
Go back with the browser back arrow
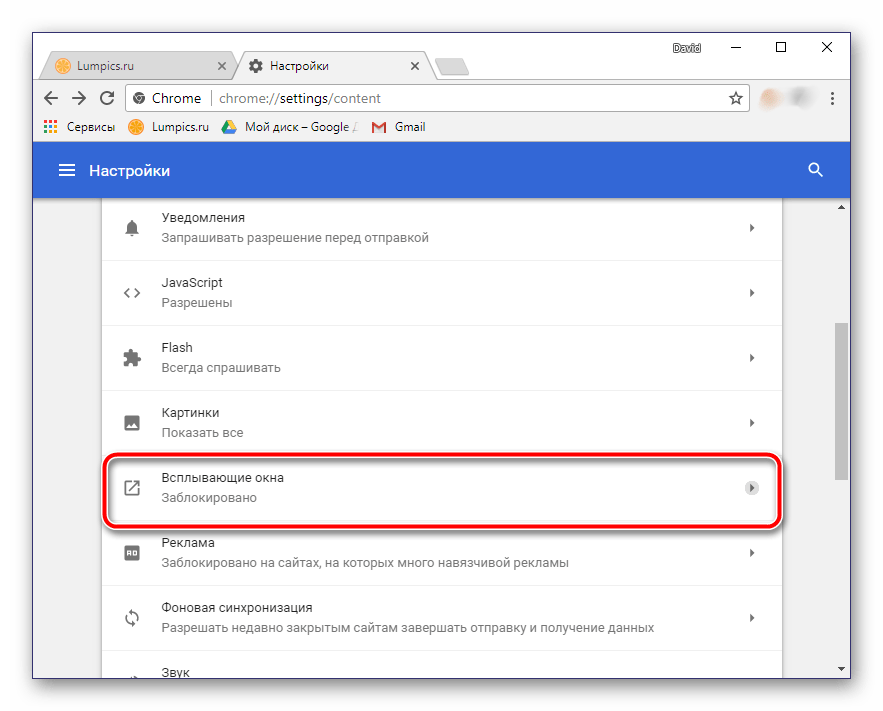(51, 99)
